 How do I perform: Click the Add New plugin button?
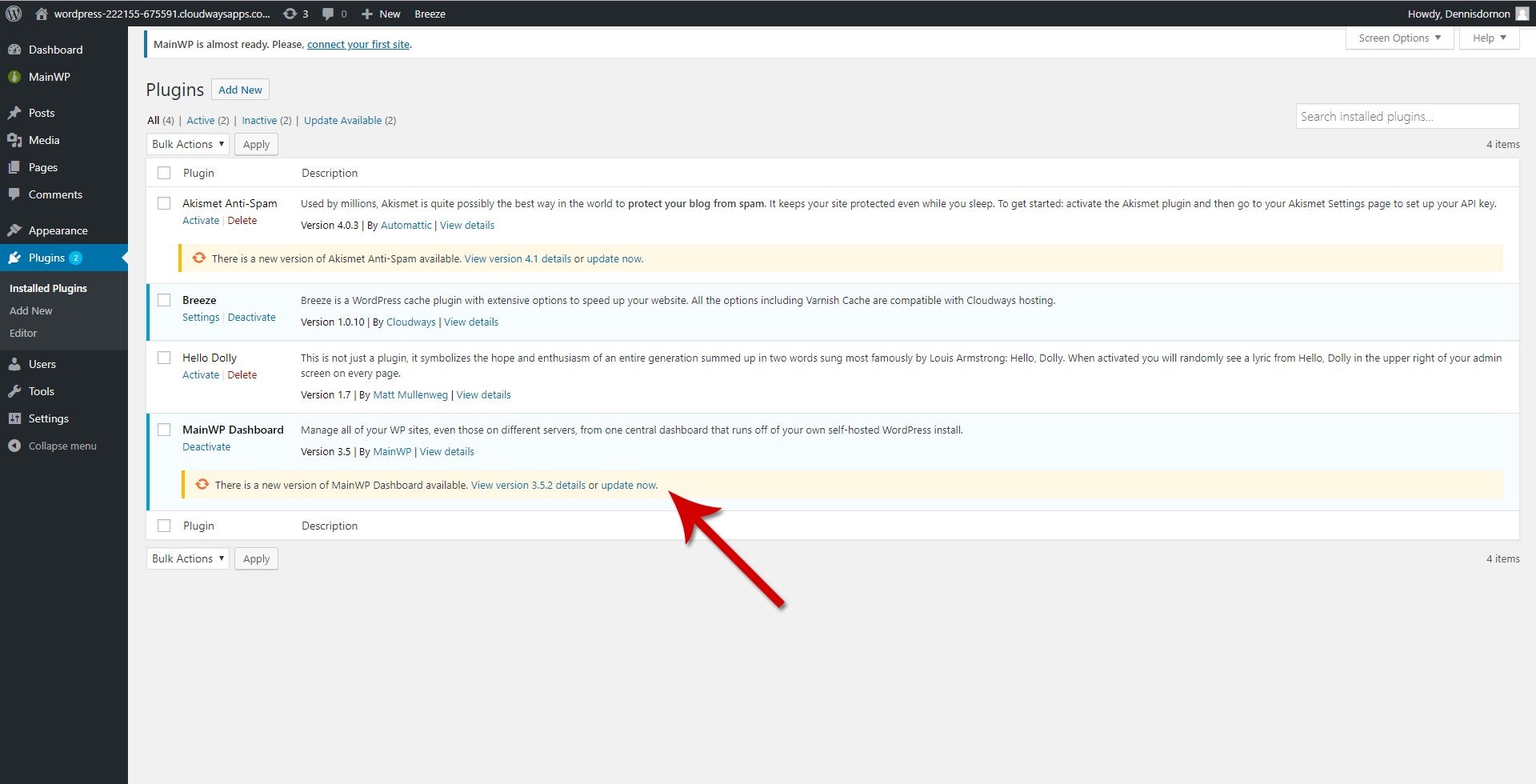239,89
